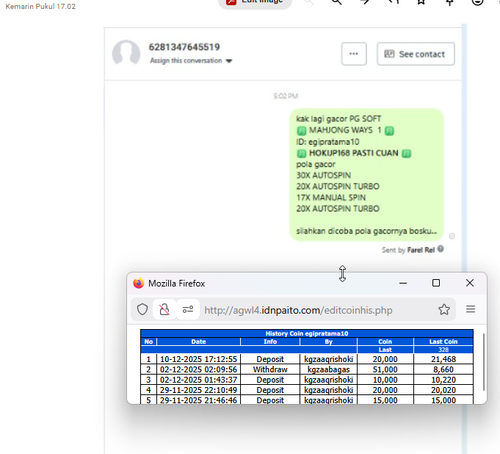Click the message status icon beside green bubble

(452, 236)
